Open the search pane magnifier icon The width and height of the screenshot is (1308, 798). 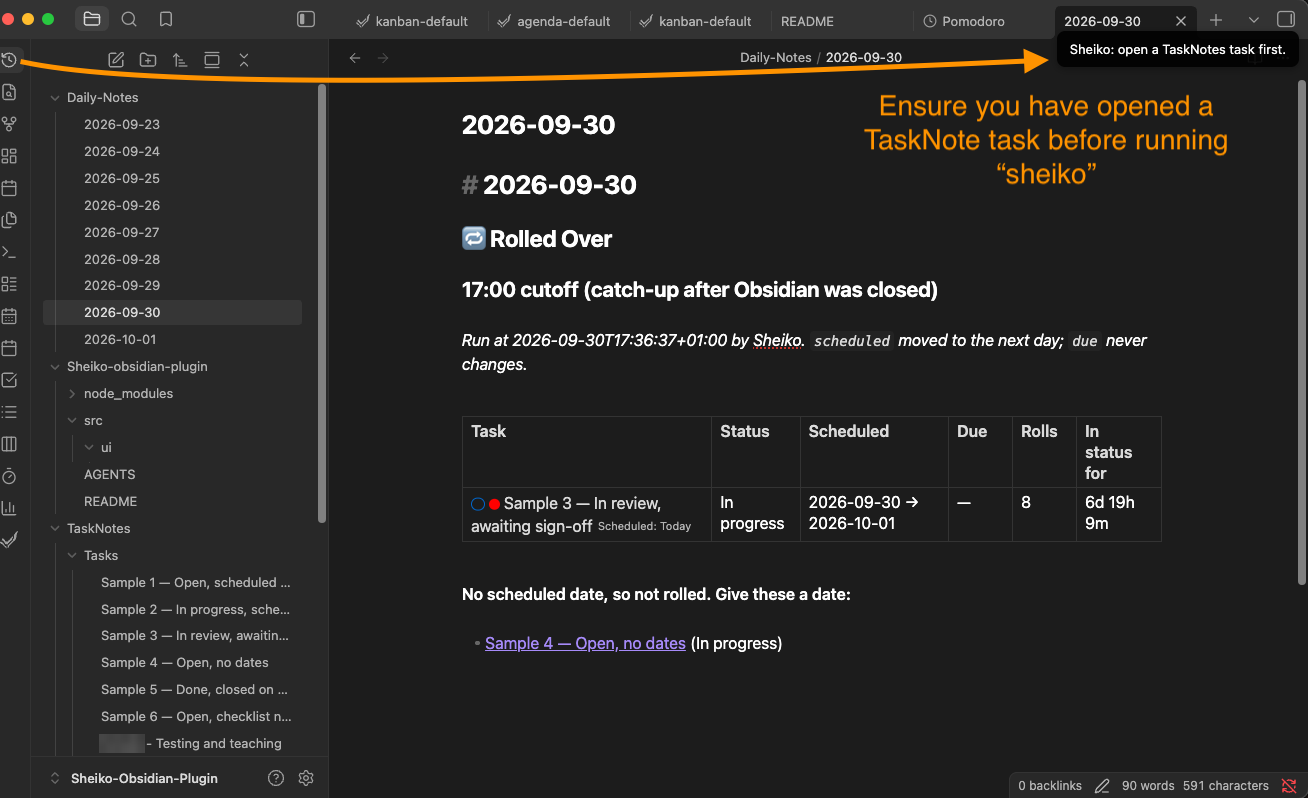[x=129, y=19]
